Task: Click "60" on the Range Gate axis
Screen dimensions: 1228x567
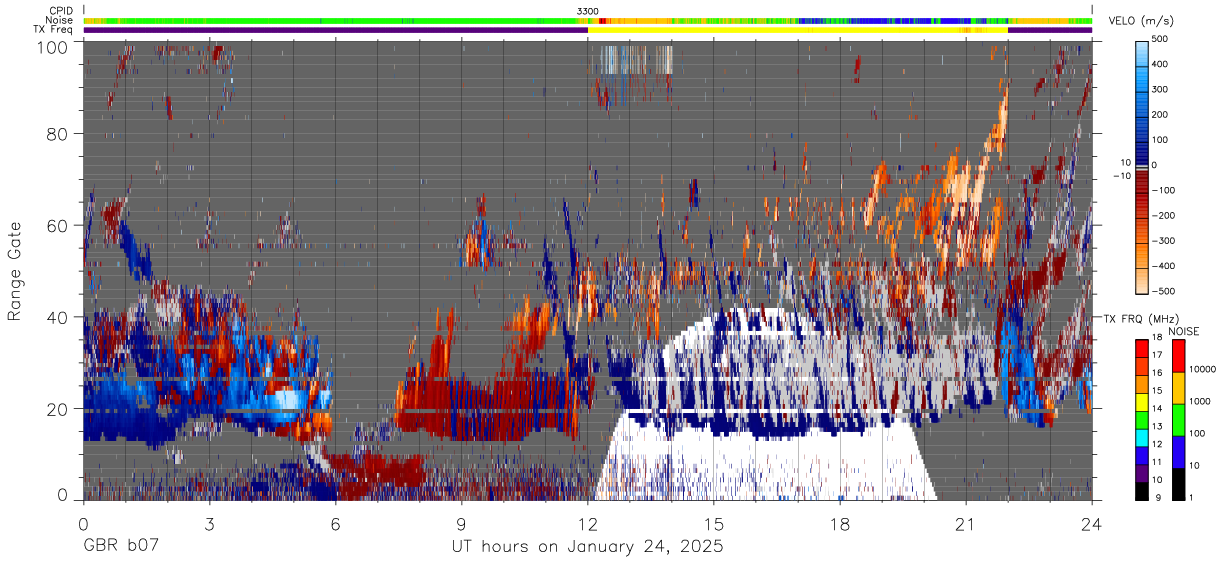Action: 57,226
